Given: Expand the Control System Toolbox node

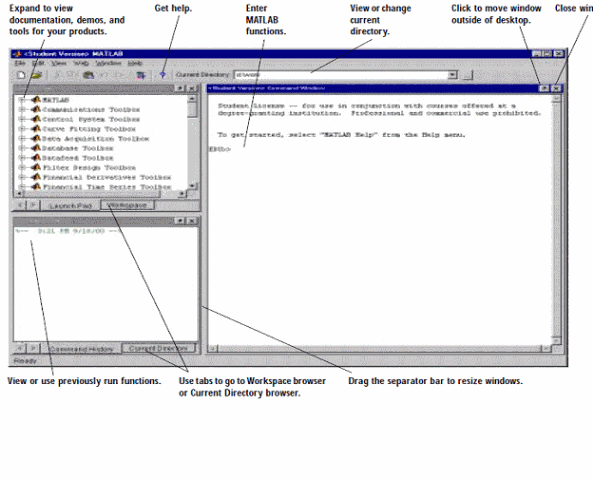Looking at the screenshot, I should (22, 119).
